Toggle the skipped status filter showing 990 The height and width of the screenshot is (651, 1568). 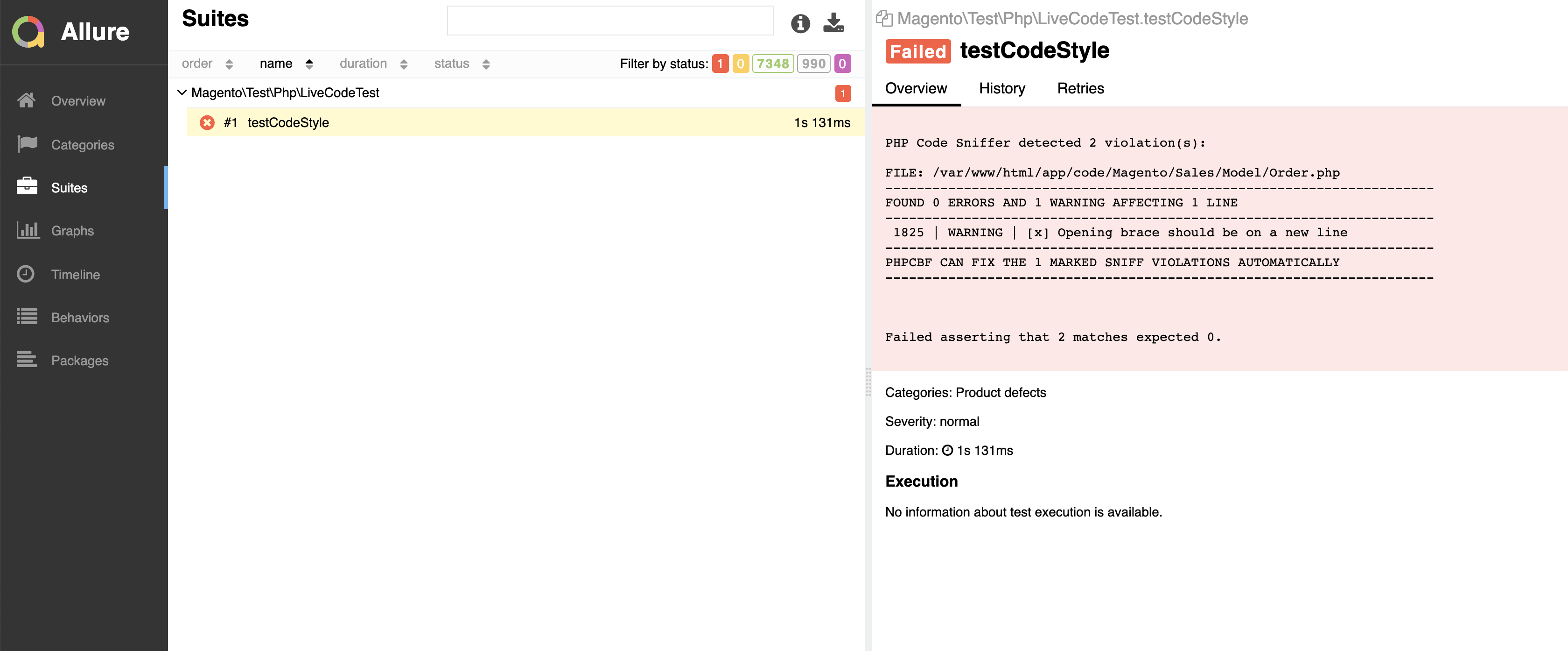[813, 64]
